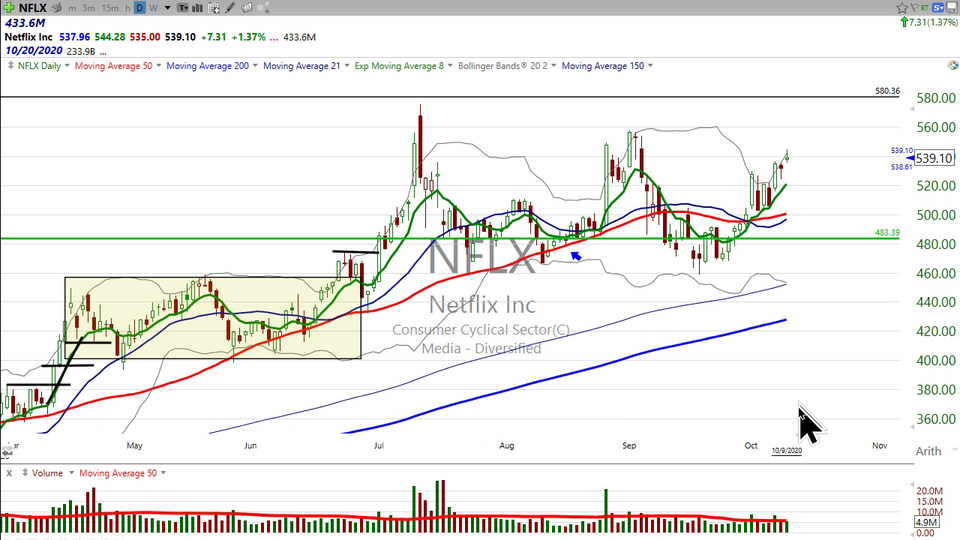Click the bar chart type icon

[198, 8]
